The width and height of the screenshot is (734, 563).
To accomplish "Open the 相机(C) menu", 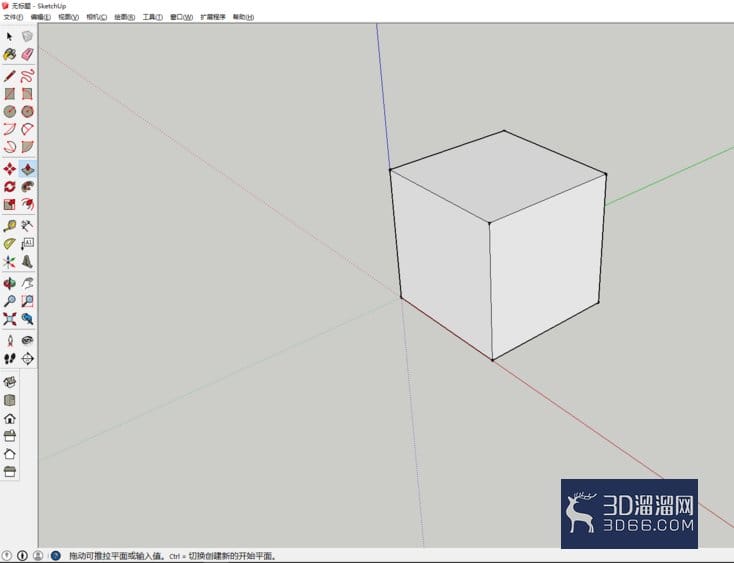I will (x=96, y=17).
